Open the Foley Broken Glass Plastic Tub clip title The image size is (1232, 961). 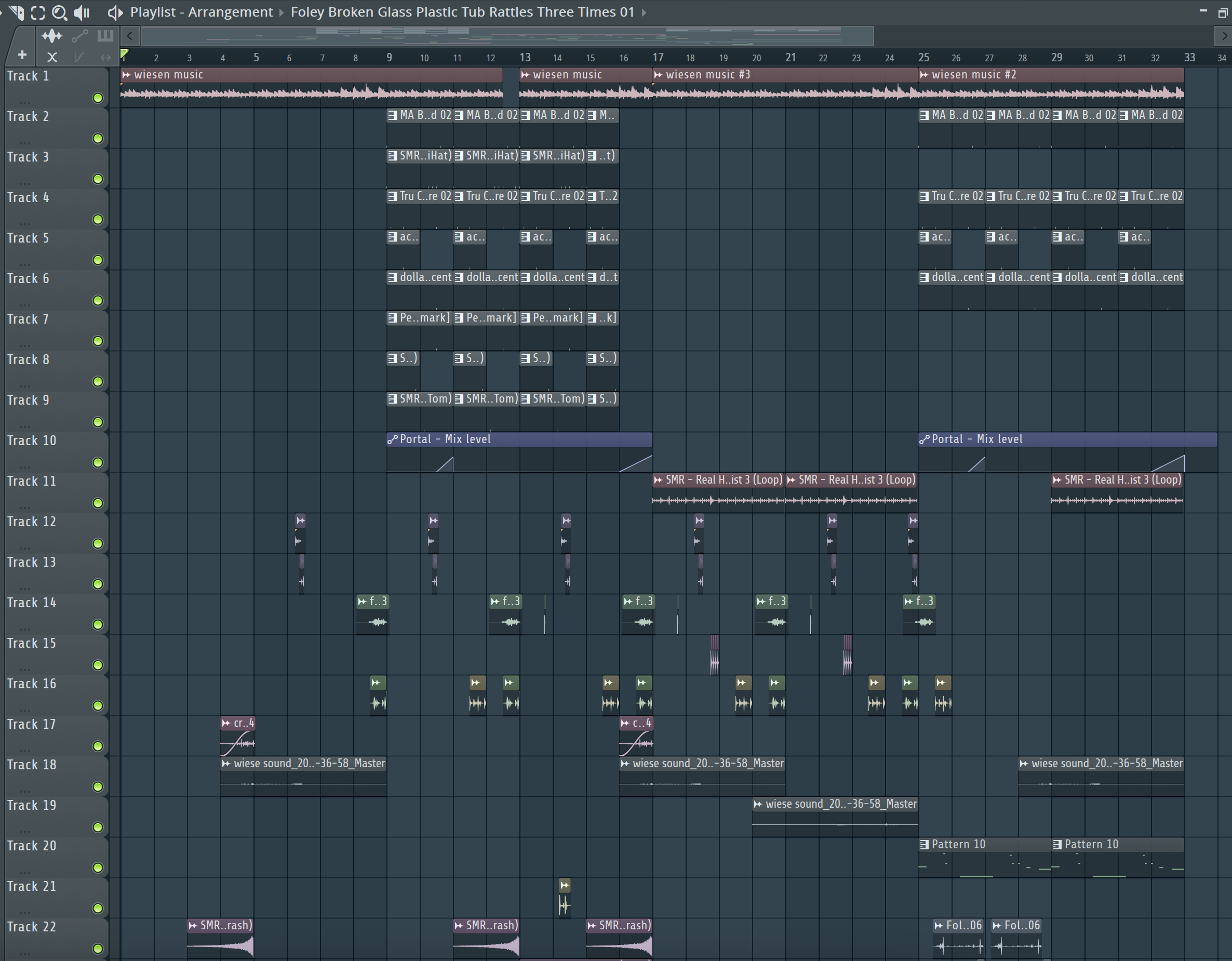(462, 12)
